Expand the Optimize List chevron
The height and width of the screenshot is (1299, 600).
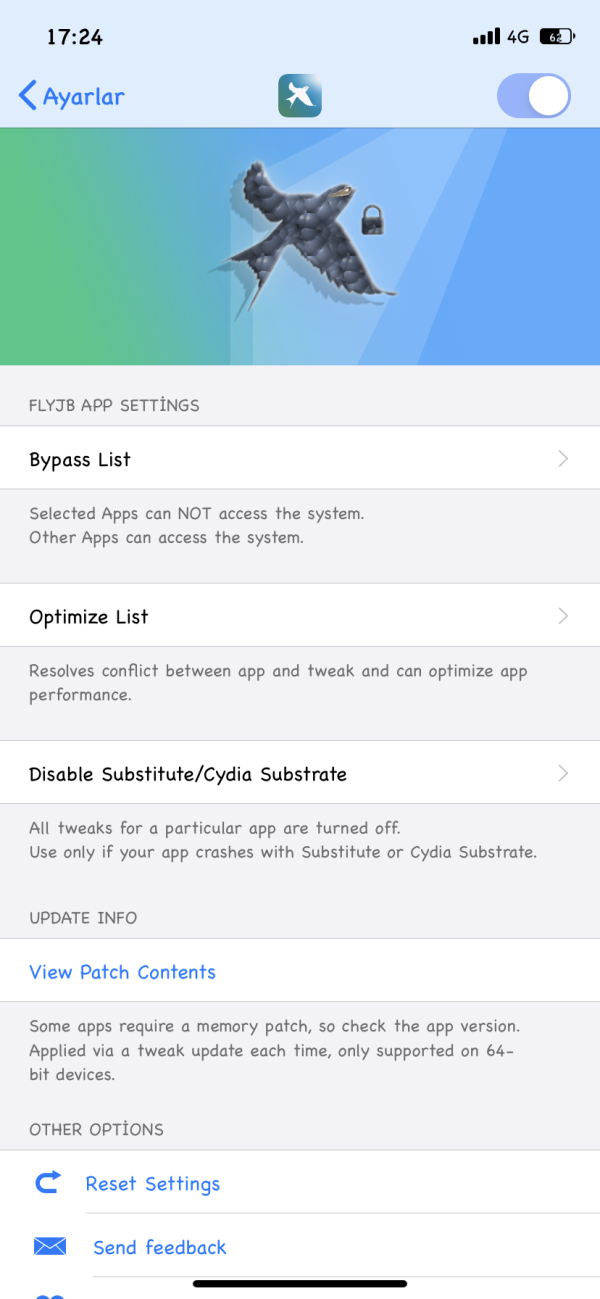click(563, 616)
